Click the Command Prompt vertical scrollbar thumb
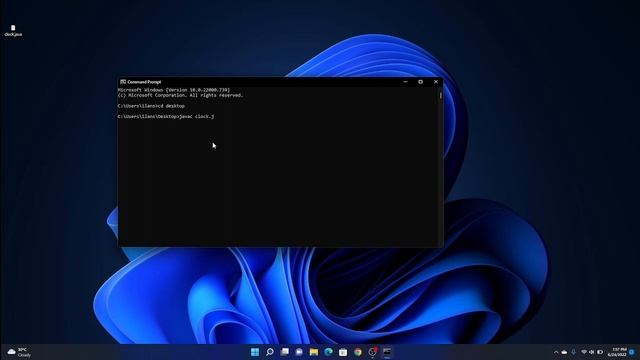Image resolution: width=640 pixels, height=360 pixels. point(441,96)
